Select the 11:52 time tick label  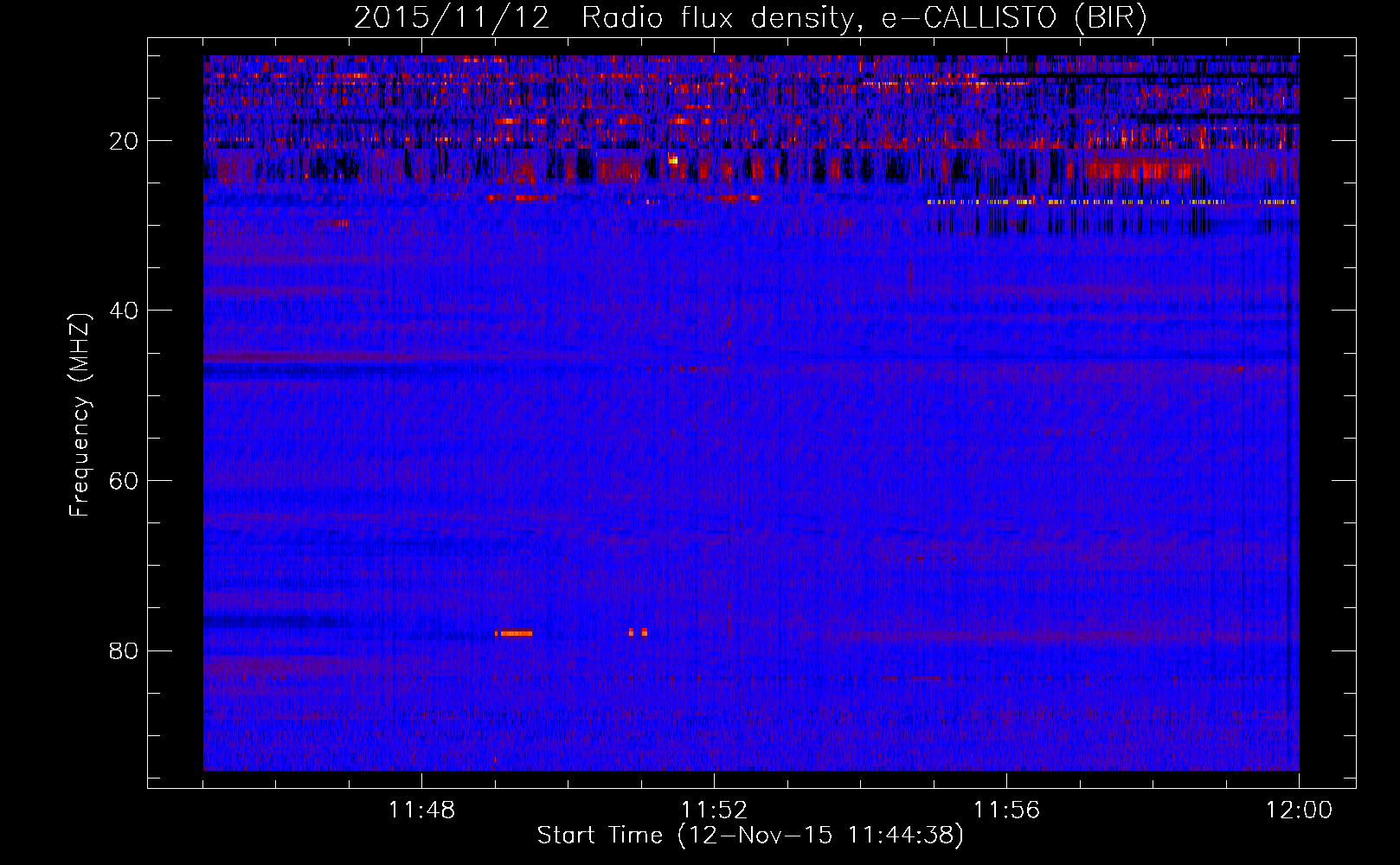click(714, 811)
